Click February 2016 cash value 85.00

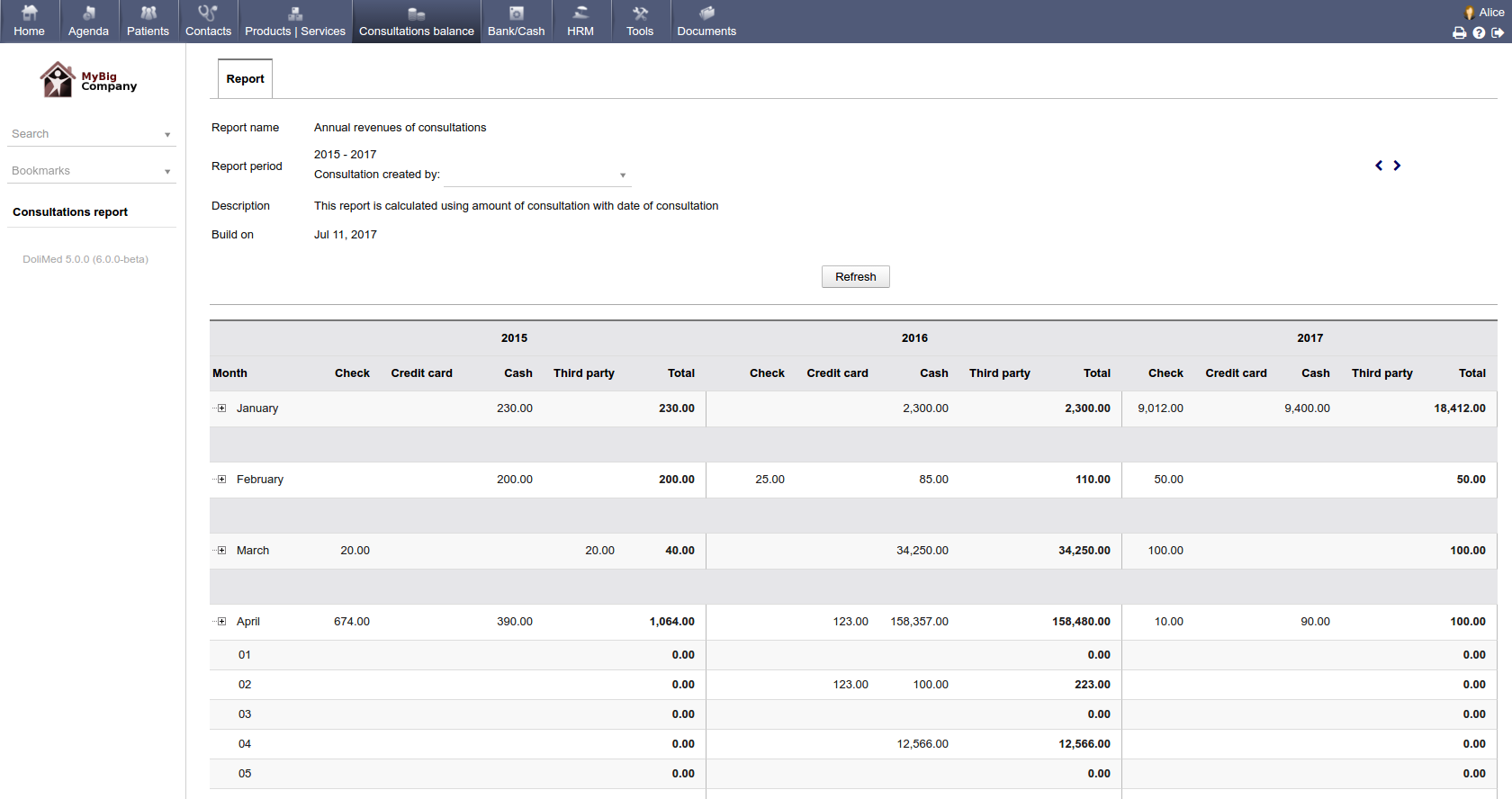point(933,480)
